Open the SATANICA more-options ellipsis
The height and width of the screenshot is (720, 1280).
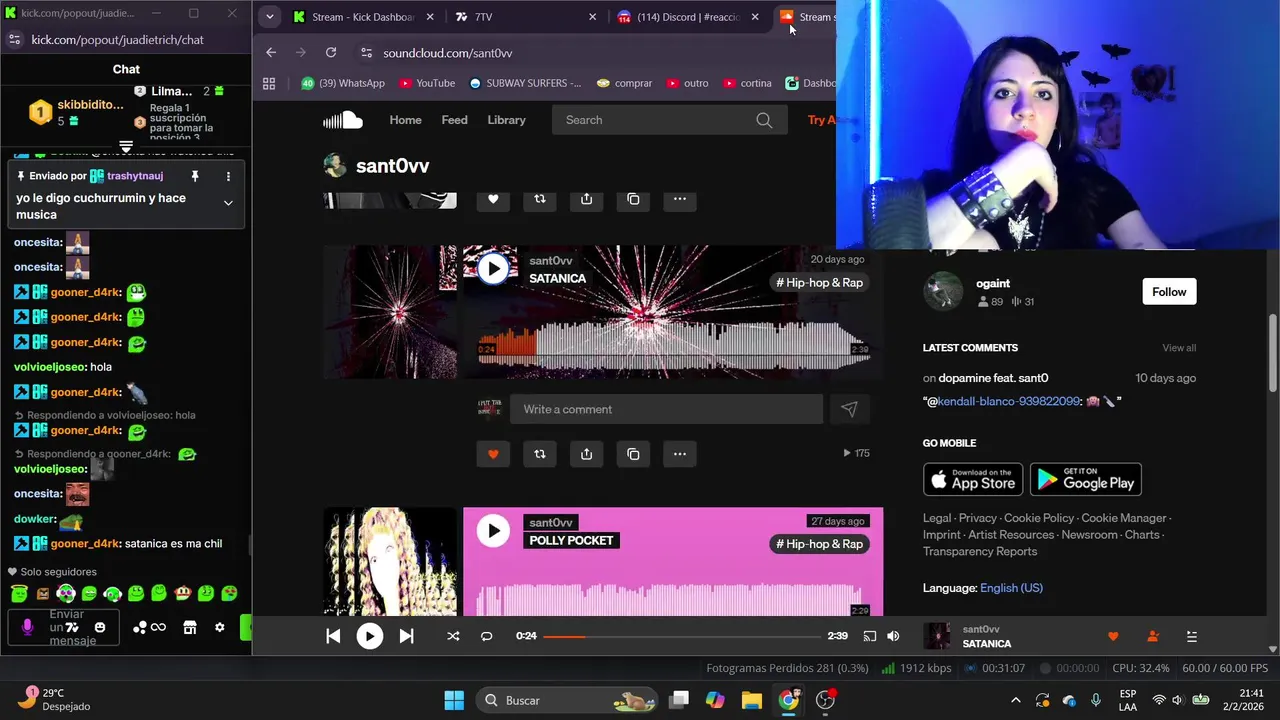680,454
